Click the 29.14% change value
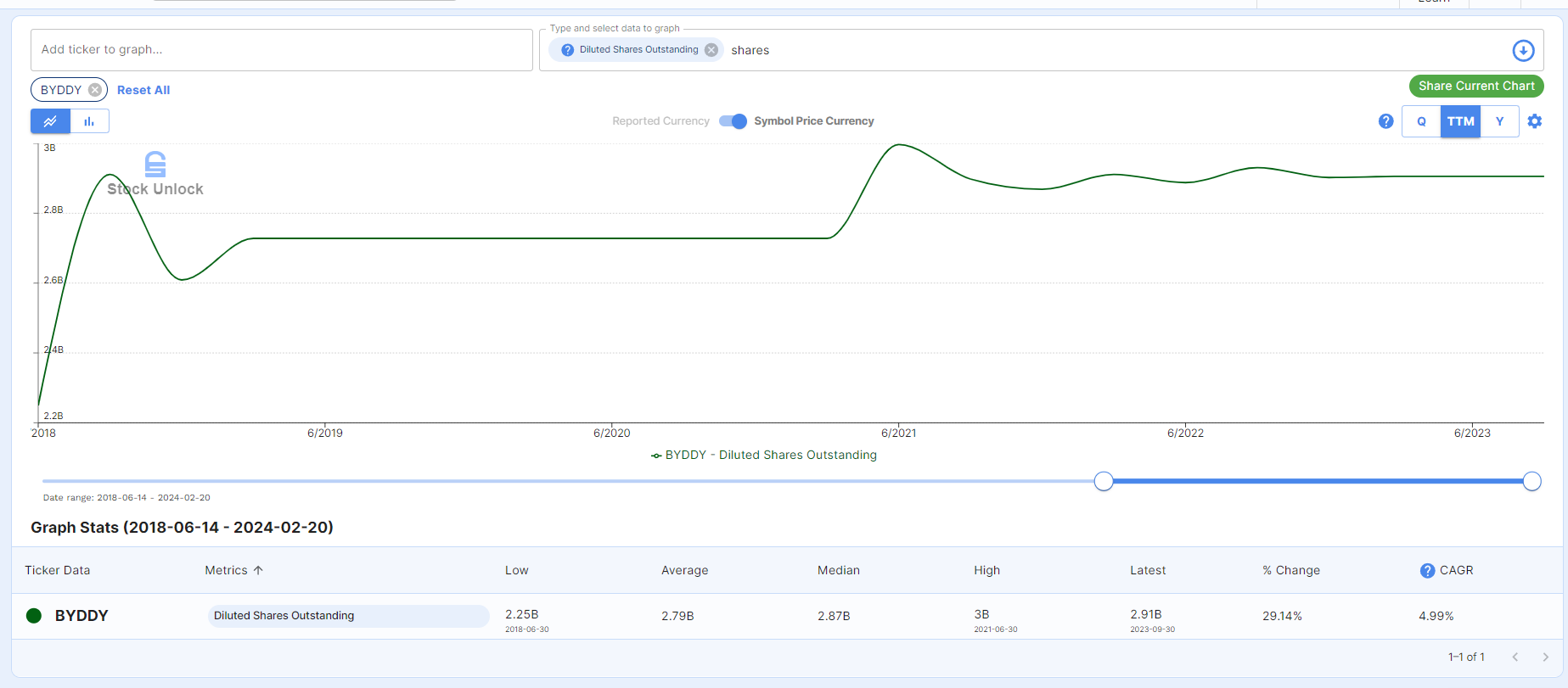The width and height of the screenshot is (1568, 688). 1282,616
